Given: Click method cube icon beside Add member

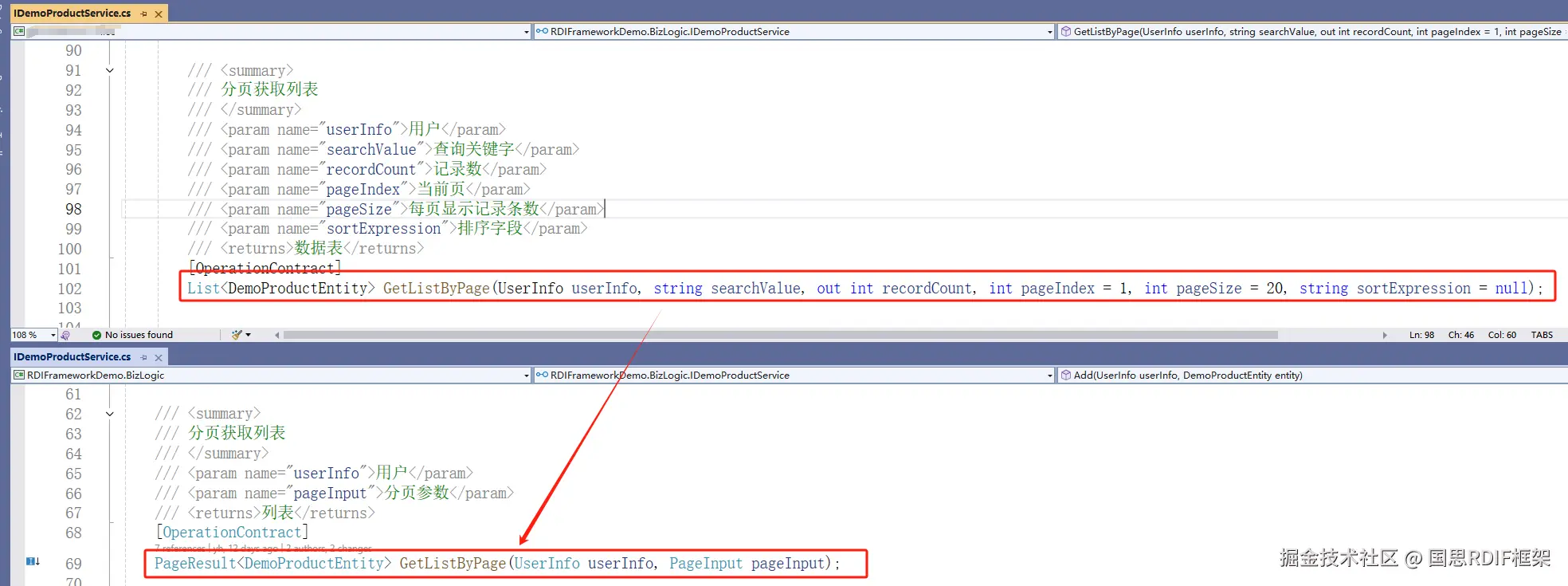Looking at the screenshot, I should (1065, 376).
